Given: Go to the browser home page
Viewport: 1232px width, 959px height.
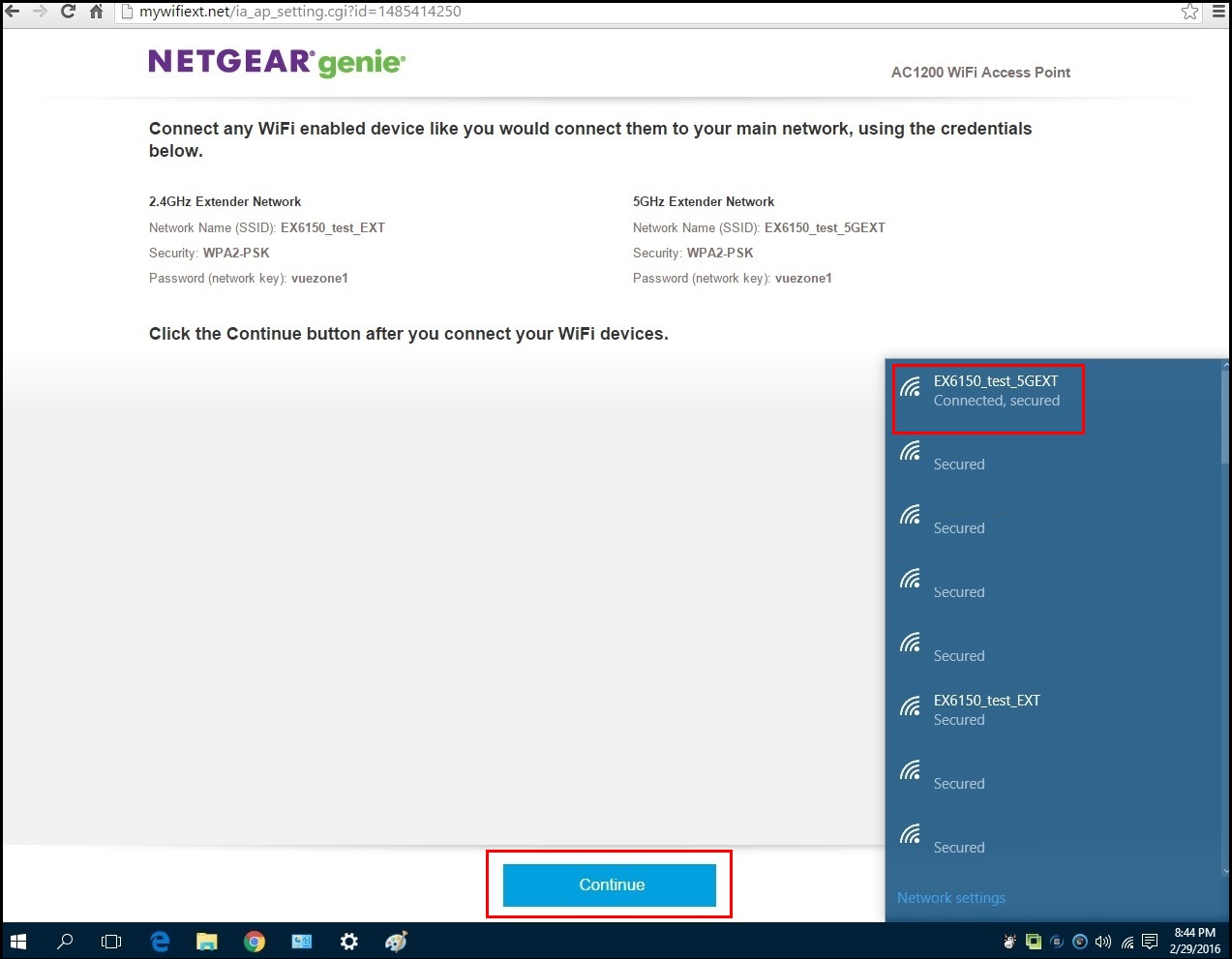Looking at the screenshot, I should (x=96, y=12).
